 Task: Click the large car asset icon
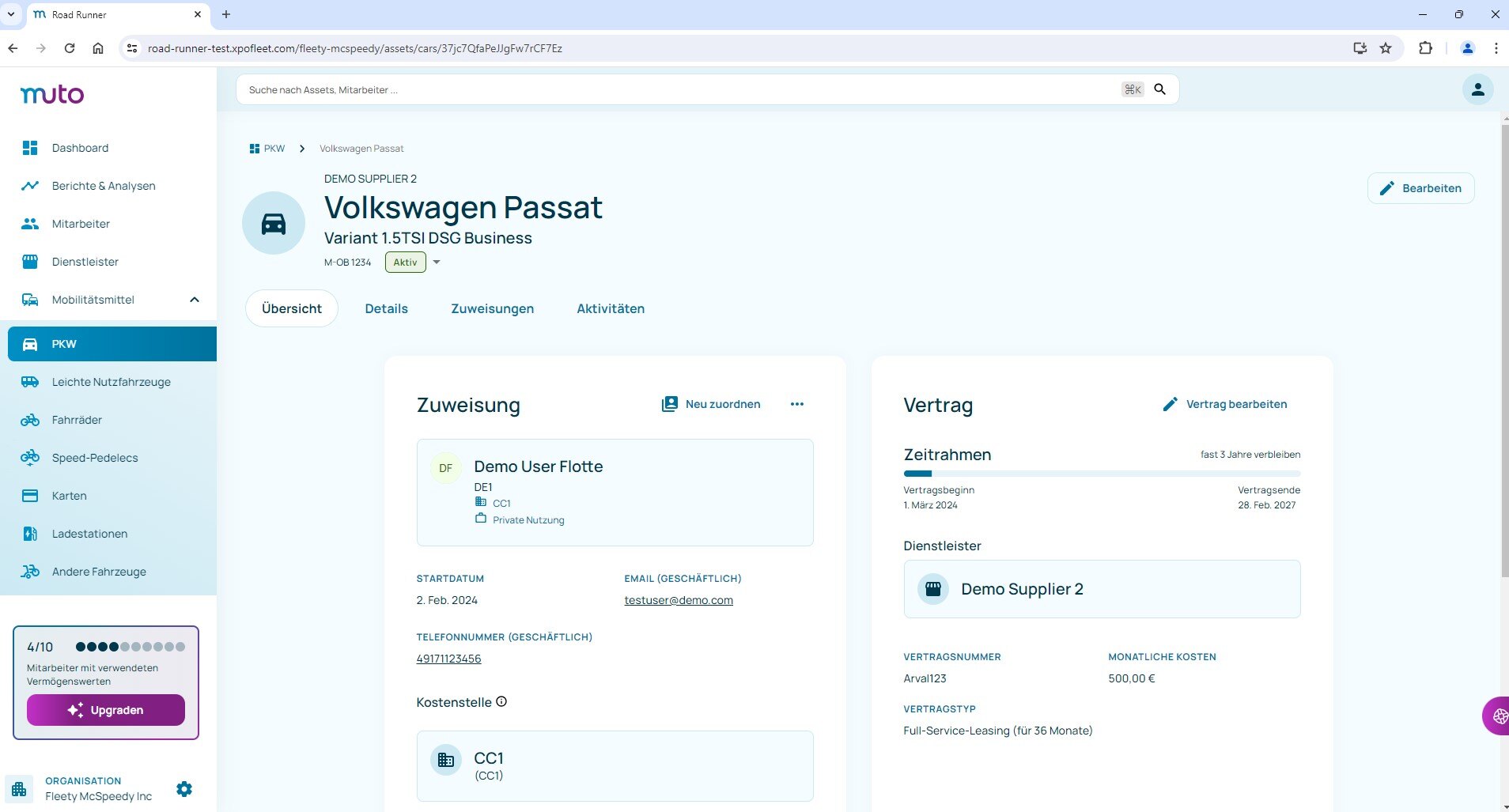pyautogui.click(x=274, y=224)
